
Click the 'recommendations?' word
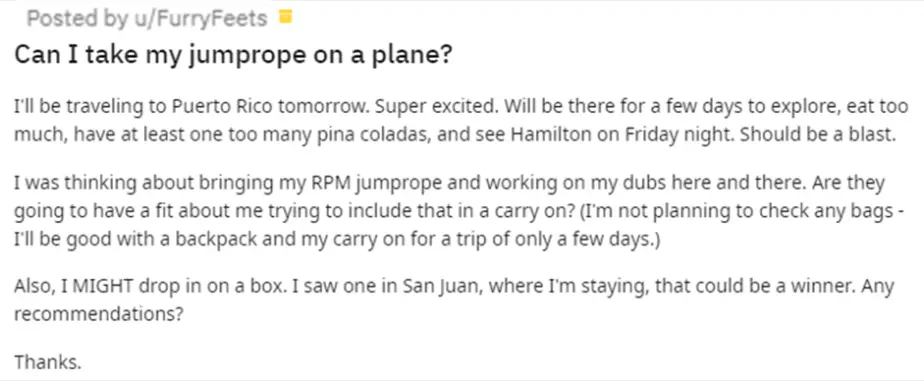(98, 314)
